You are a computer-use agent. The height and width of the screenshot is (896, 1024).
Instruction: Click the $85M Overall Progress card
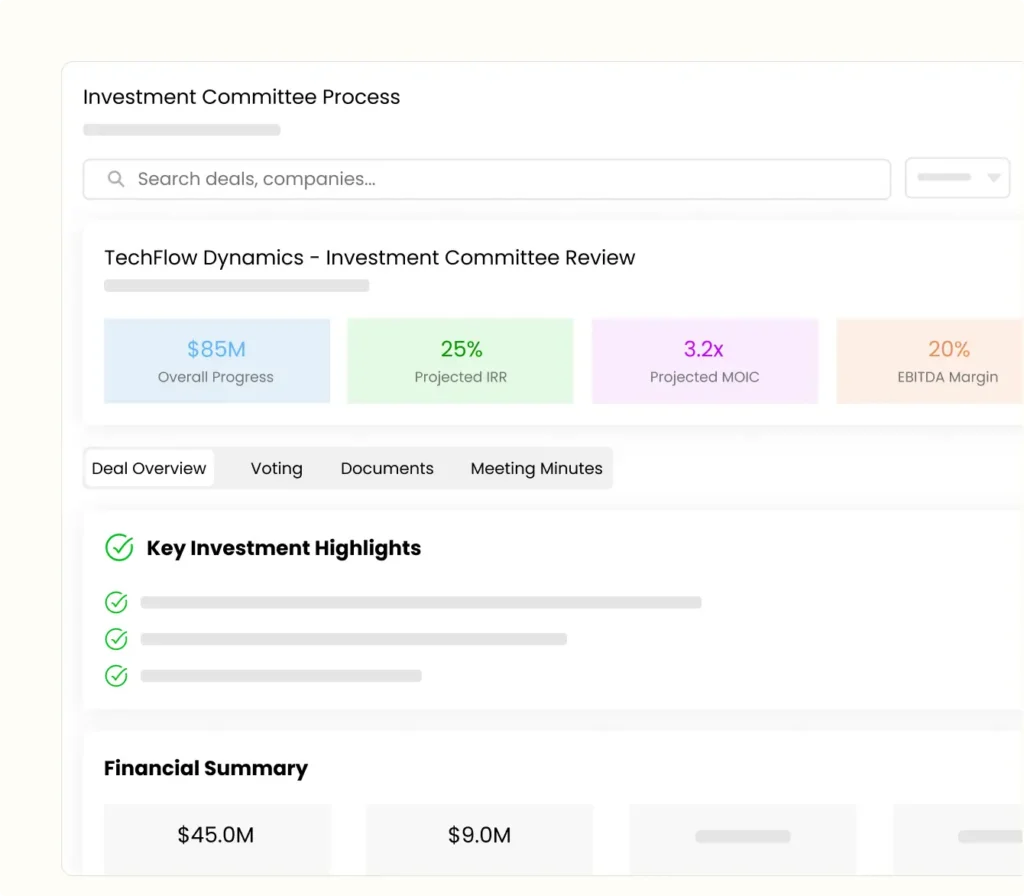coord(216,361)
